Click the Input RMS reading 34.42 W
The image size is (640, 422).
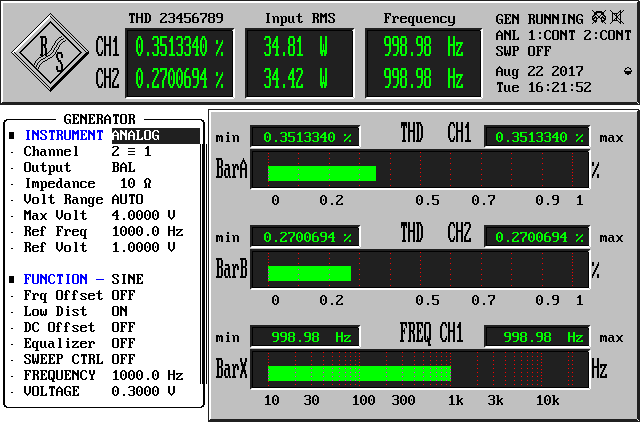[296, 78]
